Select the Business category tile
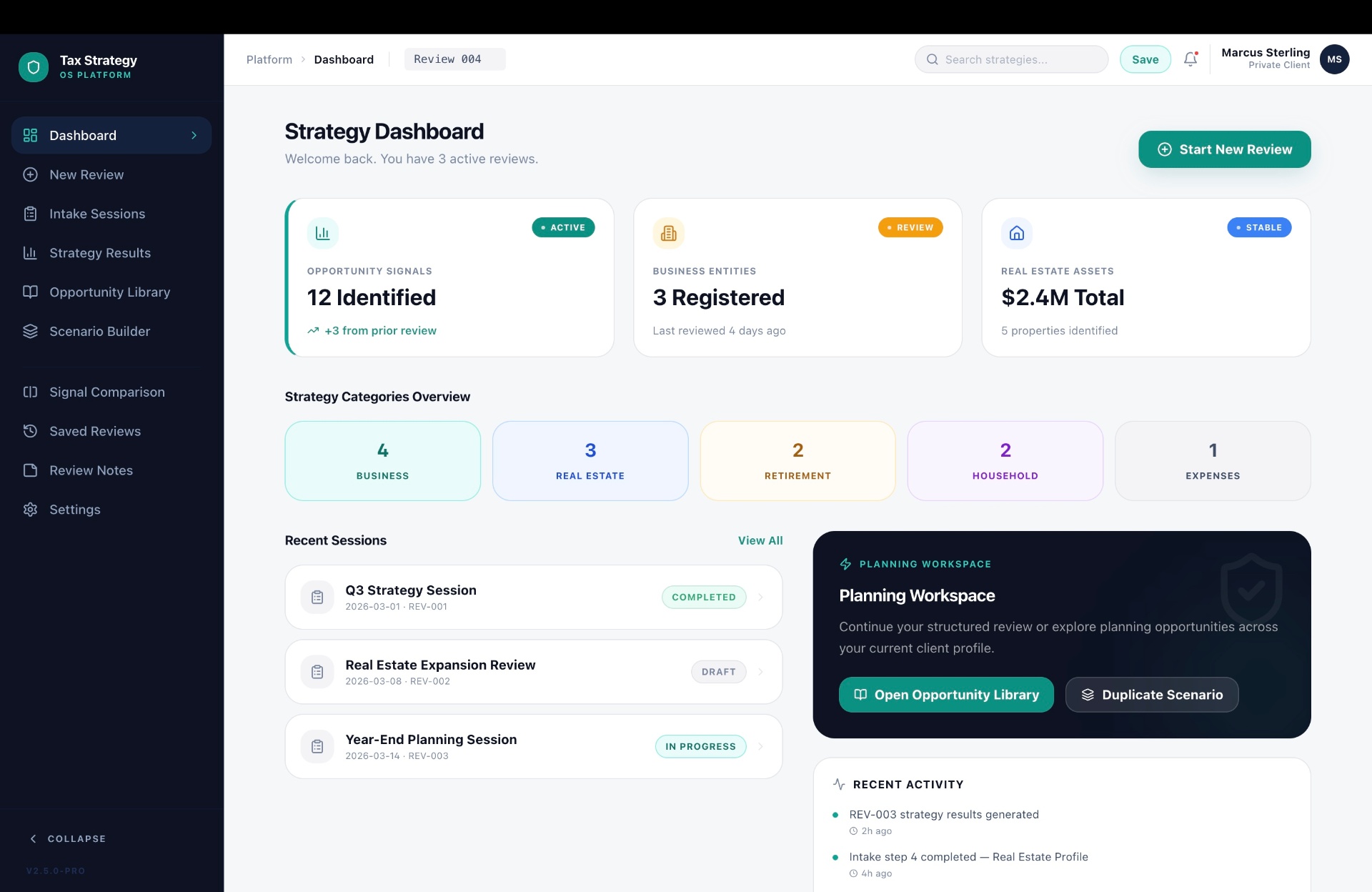1372x892 pixels. pyautogui.click(x=383, y=461)
